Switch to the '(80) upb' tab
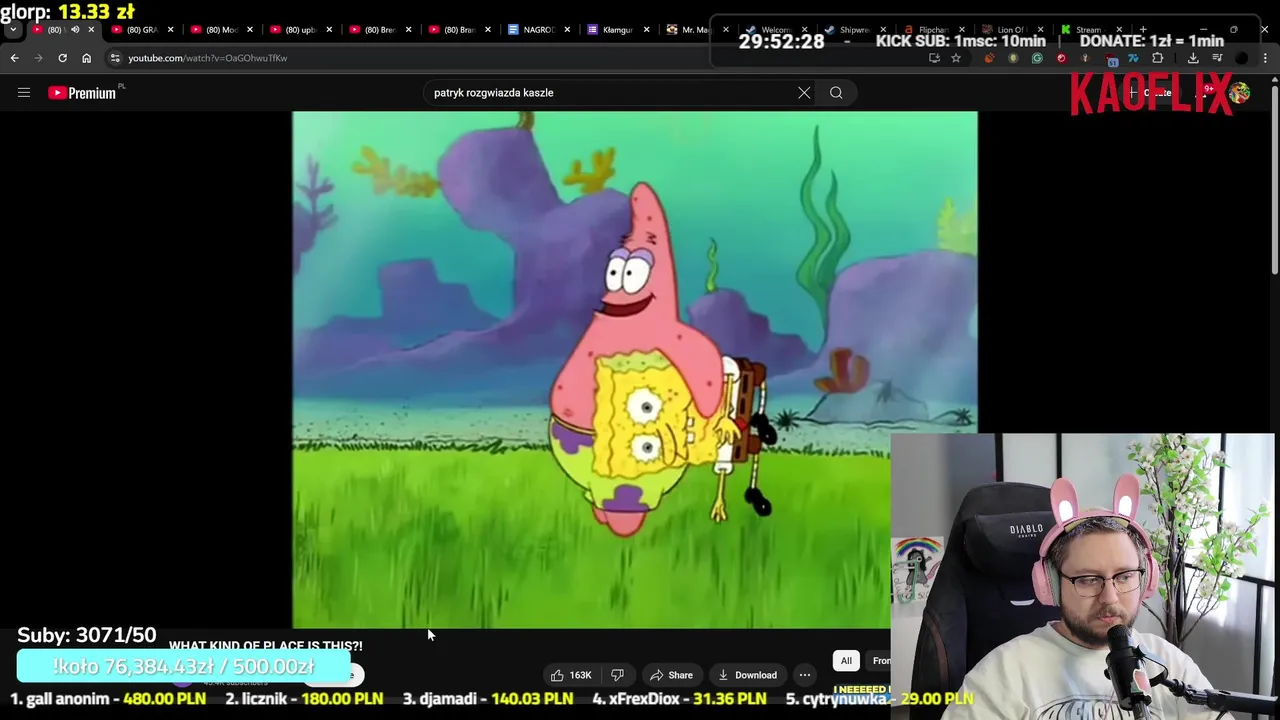The height and width of the screenshot is (720, 1280). (300, 30)
